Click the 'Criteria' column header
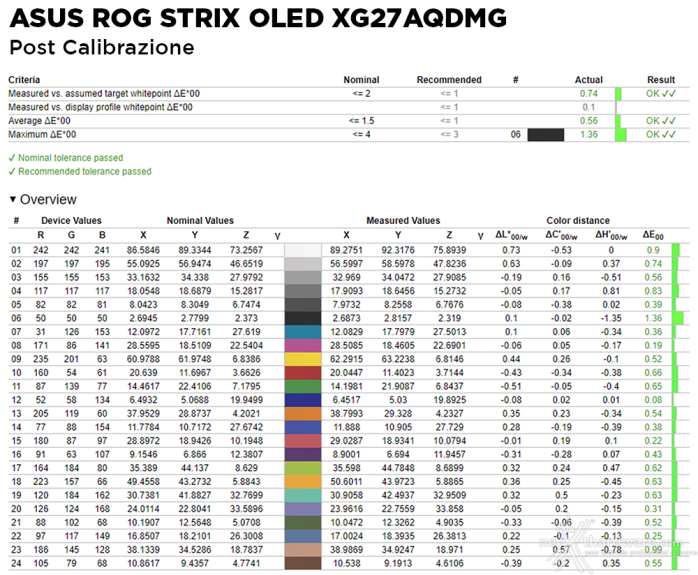The image size is (698, 575). [24, 80]
